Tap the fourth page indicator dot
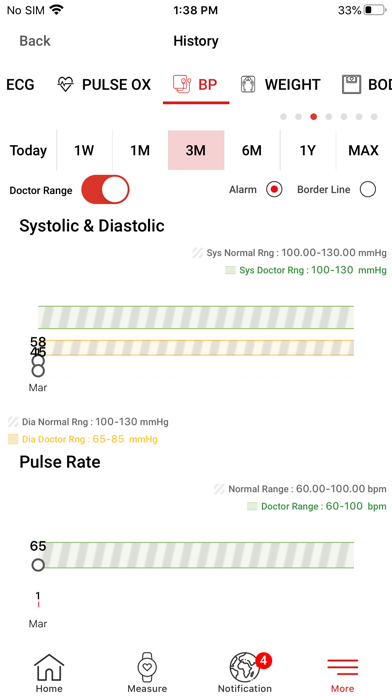This screenshot has height=696, width=392. point(329,117)
